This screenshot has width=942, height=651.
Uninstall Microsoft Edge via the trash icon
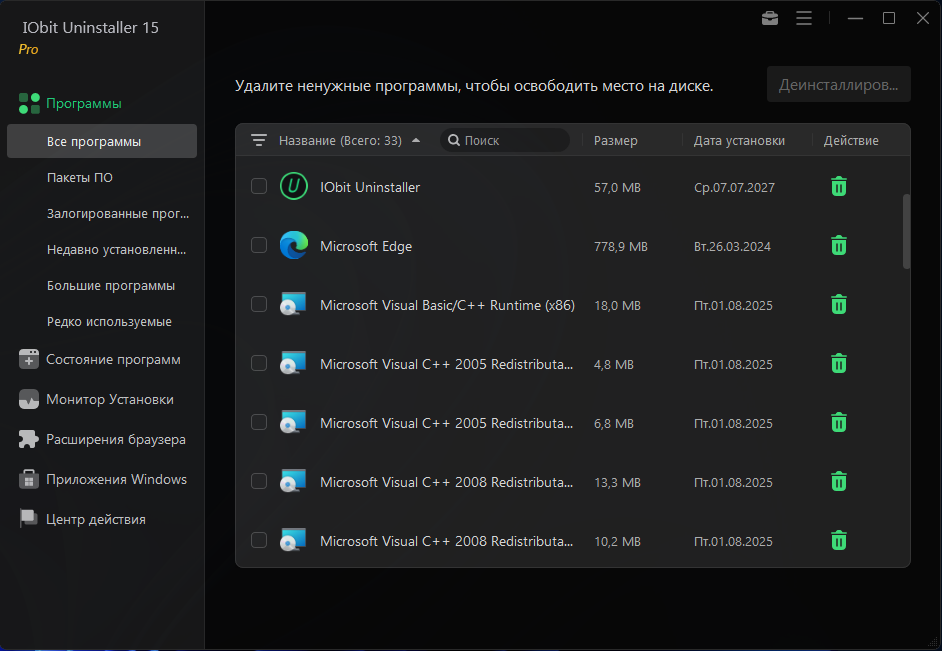[839, 246]
